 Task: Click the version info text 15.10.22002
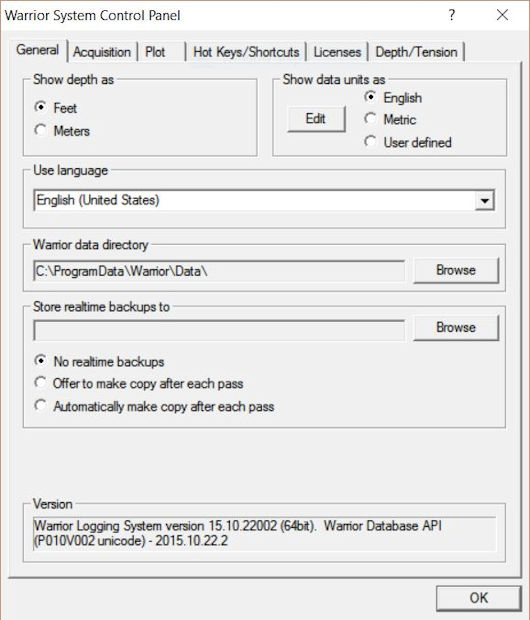pyautogui.click(x=243, y=526)
